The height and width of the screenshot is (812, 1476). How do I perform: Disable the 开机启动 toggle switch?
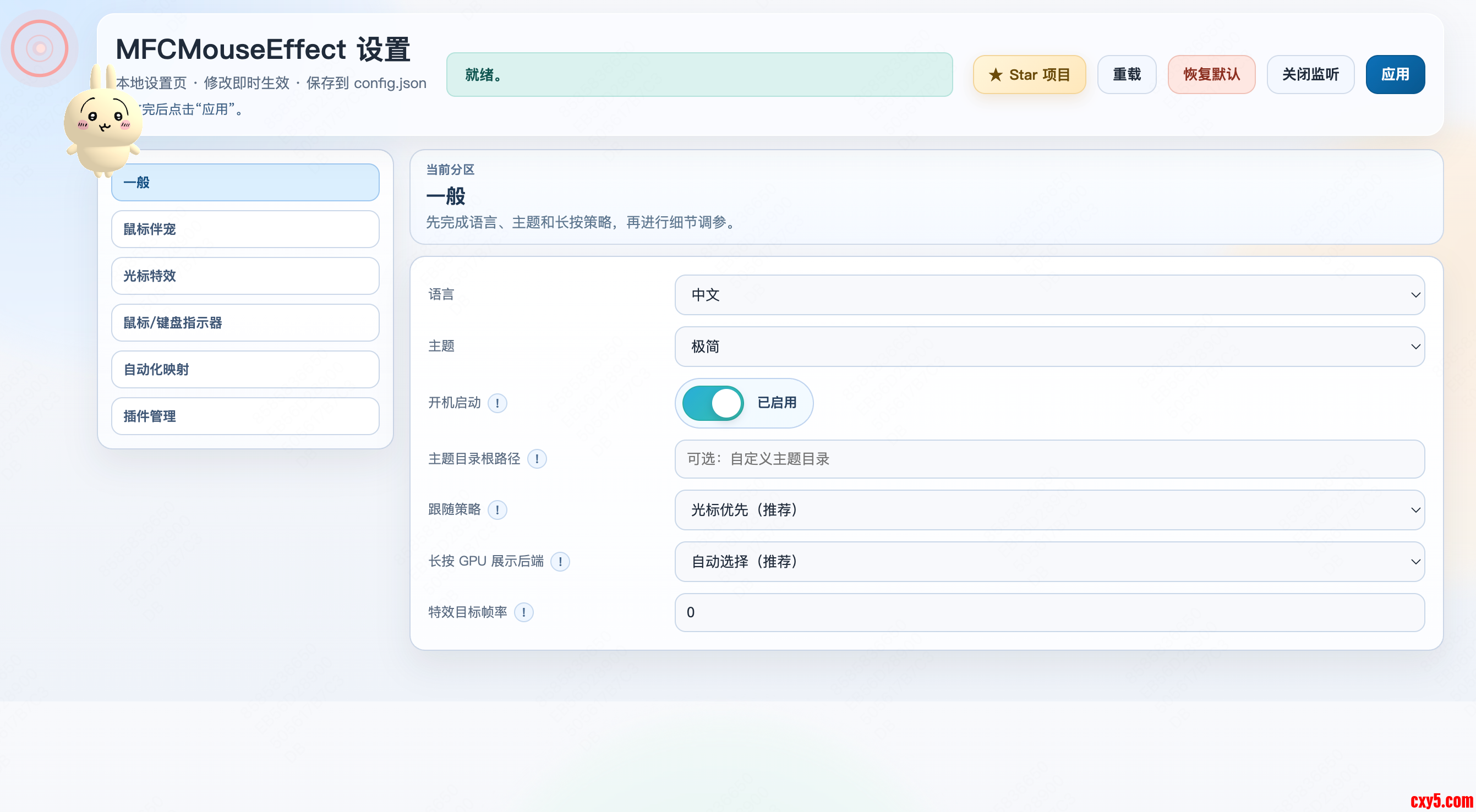712,403
